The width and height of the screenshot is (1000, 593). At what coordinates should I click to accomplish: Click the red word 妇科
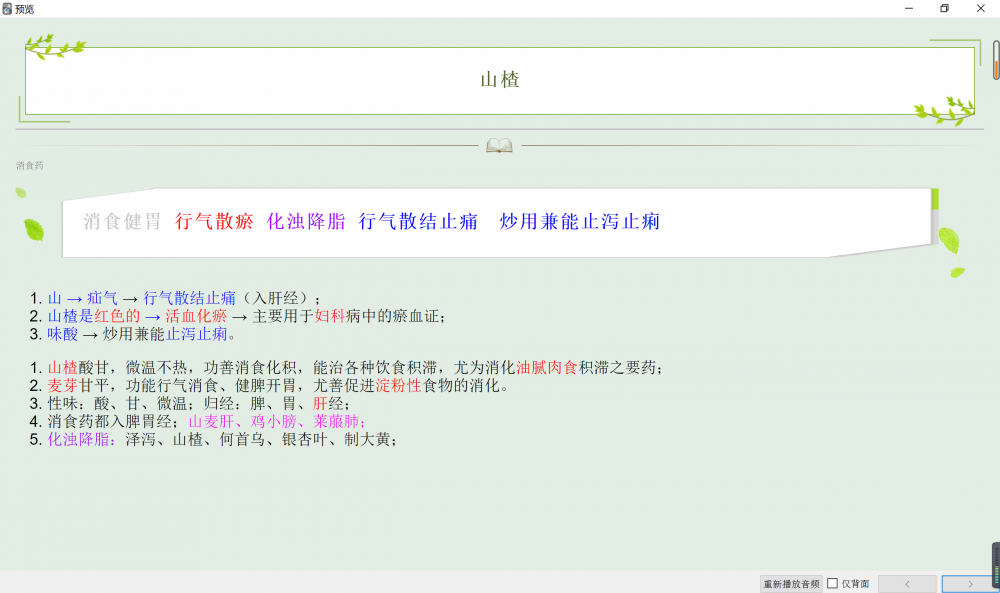click(x=330, y=316)
